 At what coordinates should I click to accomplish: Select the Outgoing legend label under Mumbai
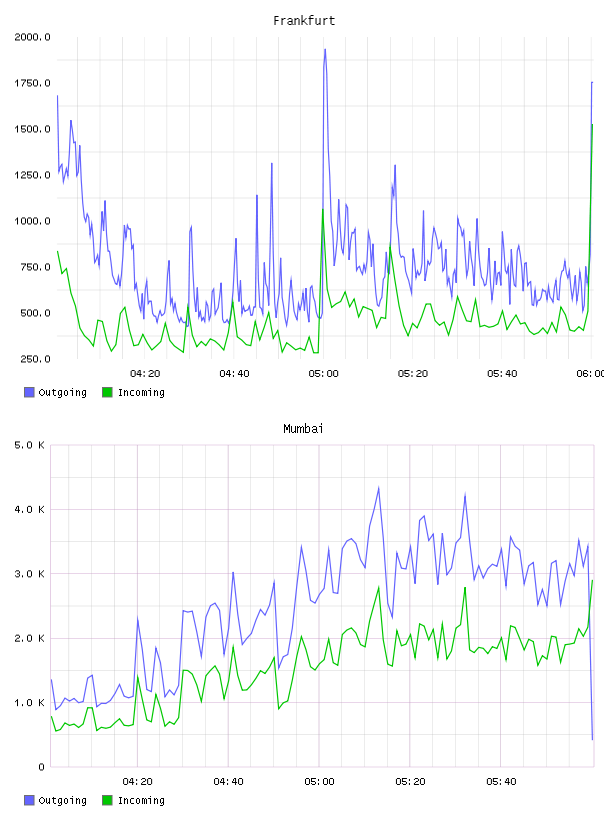click(62, 801)
